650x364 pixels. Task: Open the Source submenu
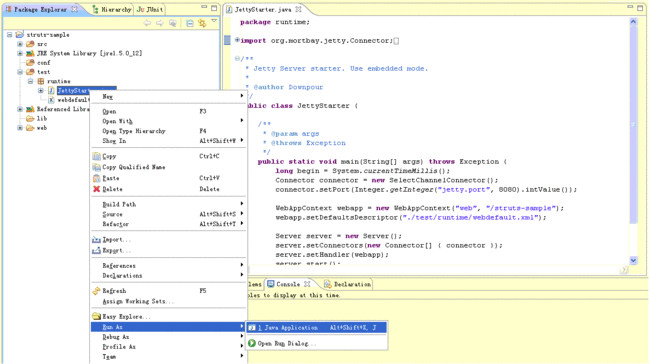(x=169, y=214)
